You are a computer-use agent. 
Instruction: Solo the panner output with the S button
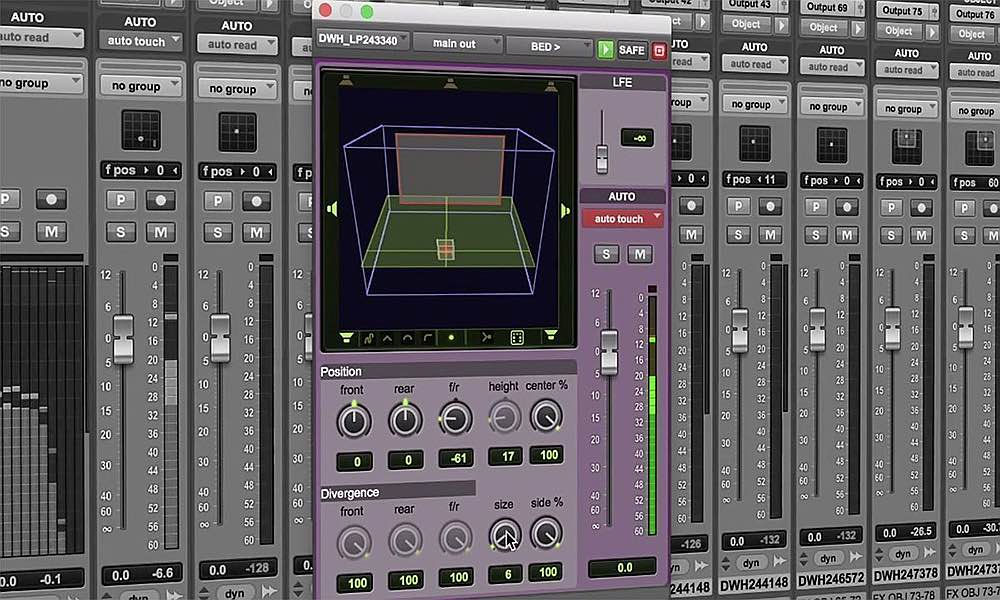(x=604, y=254)
